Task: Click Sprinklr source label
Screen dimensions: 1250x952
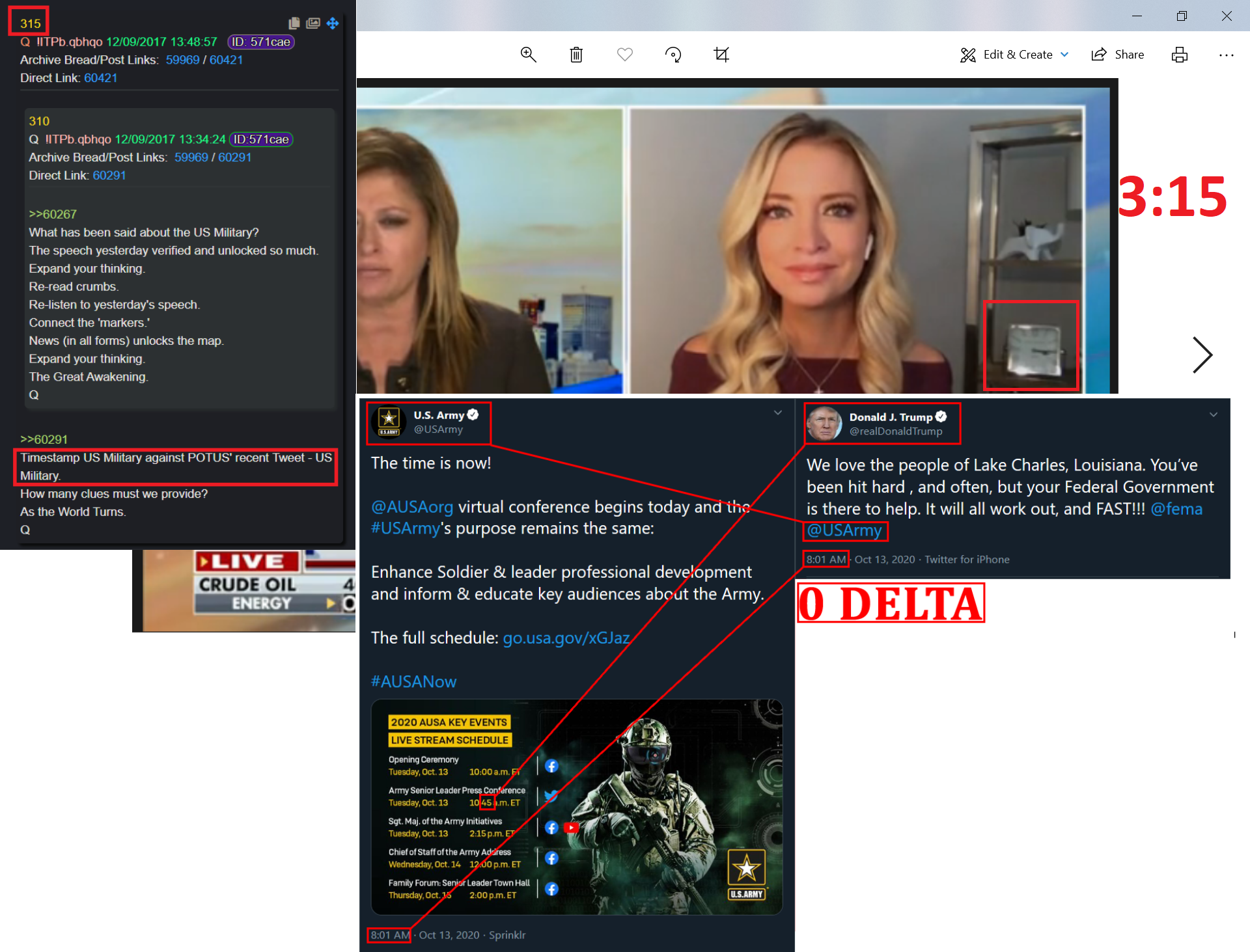Action: point(507,935)
